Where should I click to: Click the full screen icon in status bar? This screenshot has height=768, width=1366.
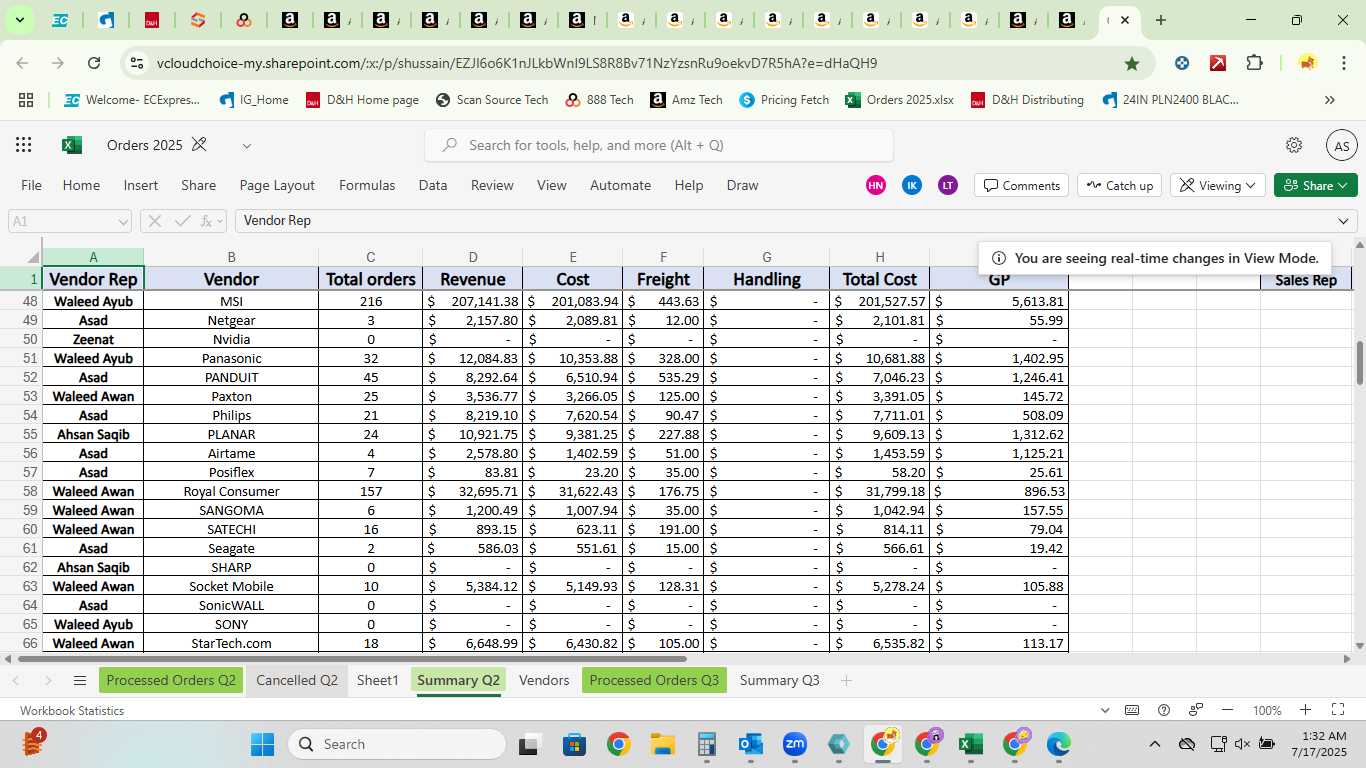point(1338,710)
